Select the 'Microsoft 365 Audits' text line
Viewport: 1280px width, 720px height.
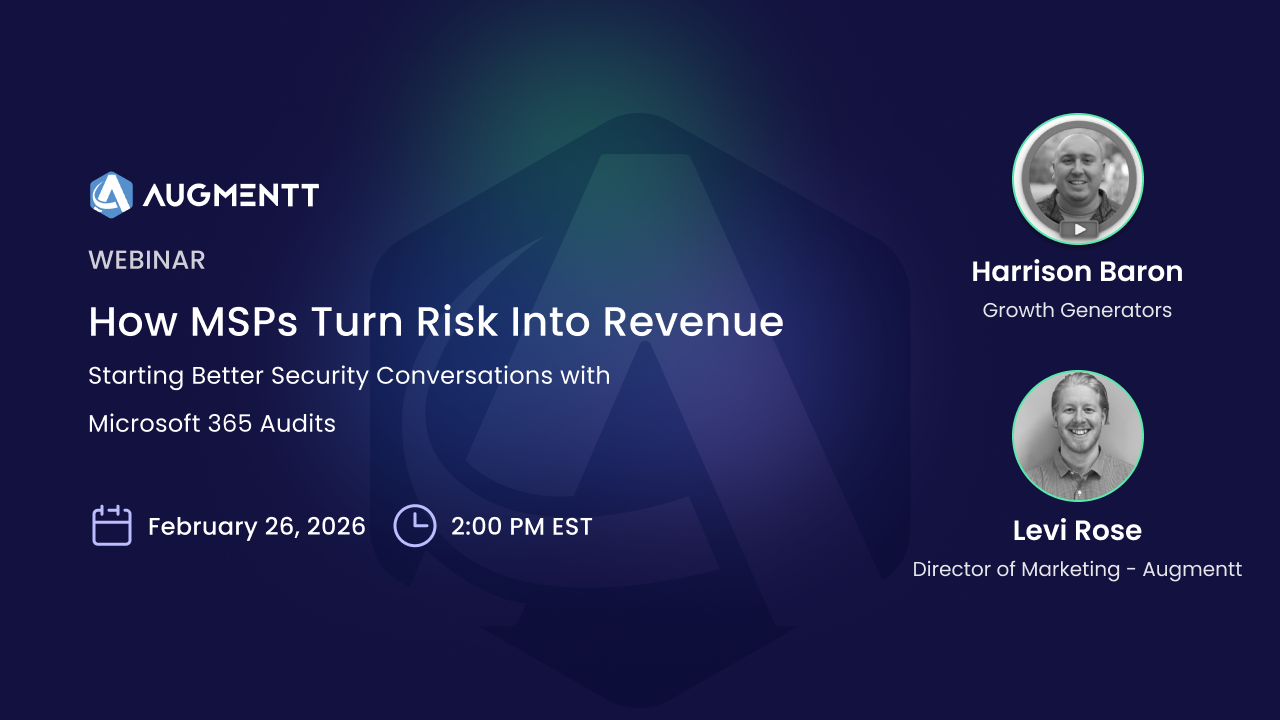pyautogui.click(x=212, y=424)
